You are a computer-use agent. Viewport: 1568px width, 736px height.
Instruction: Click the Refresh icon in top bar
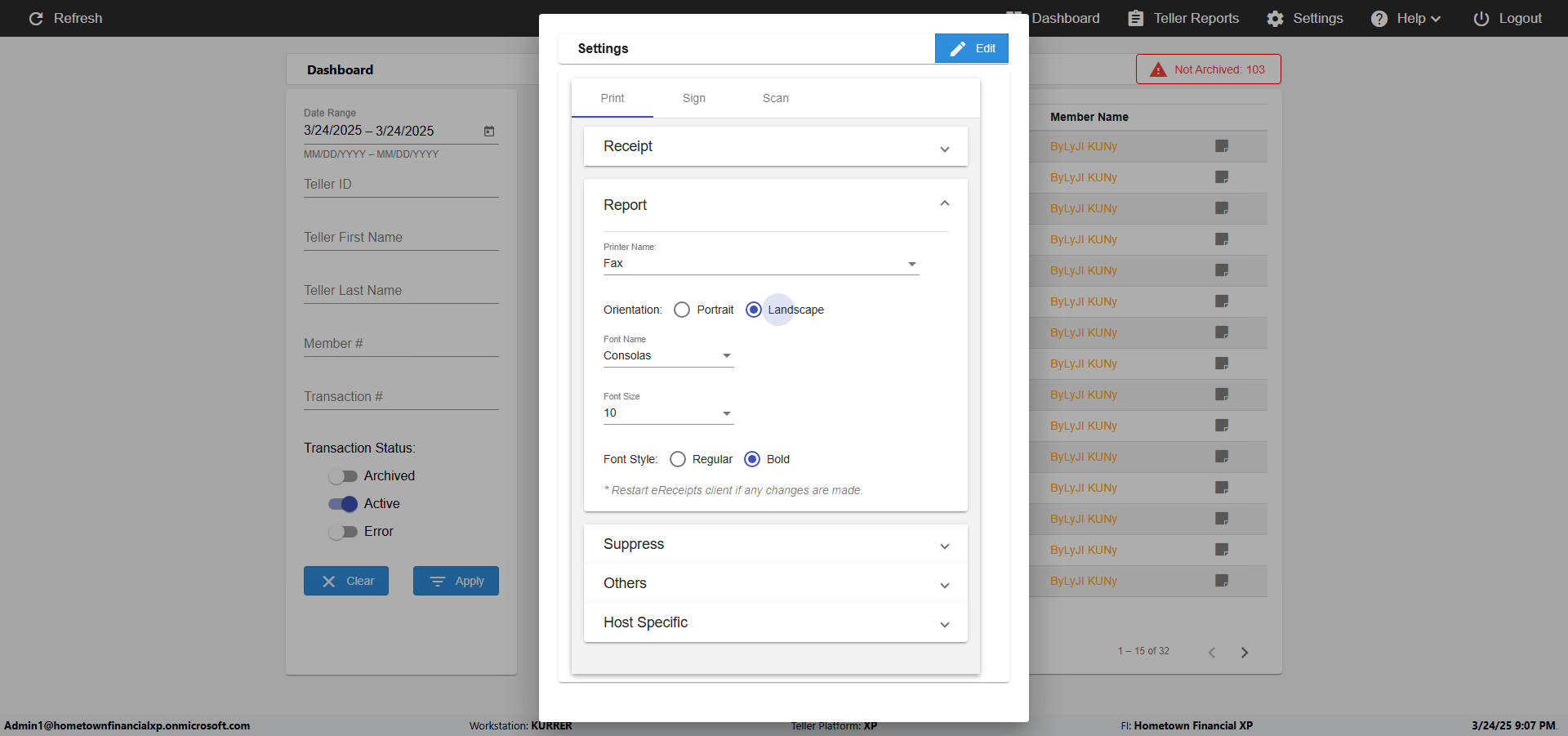click(36, 18)
